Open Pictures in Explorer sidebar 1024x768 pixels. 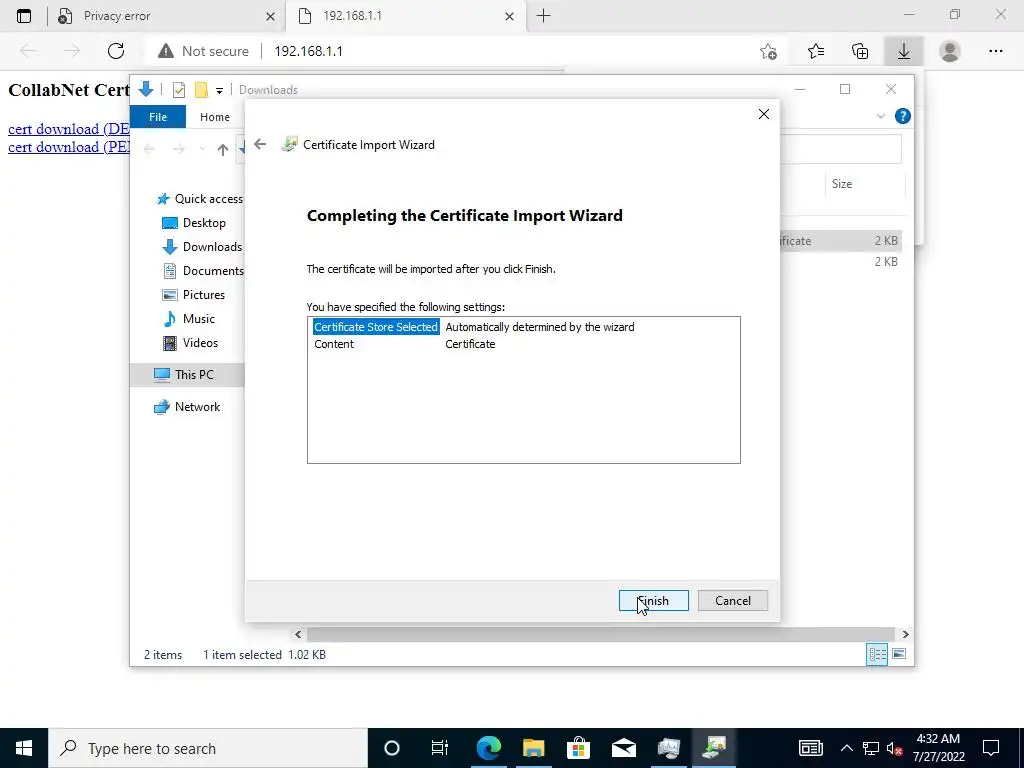click(x=193, y=295)
